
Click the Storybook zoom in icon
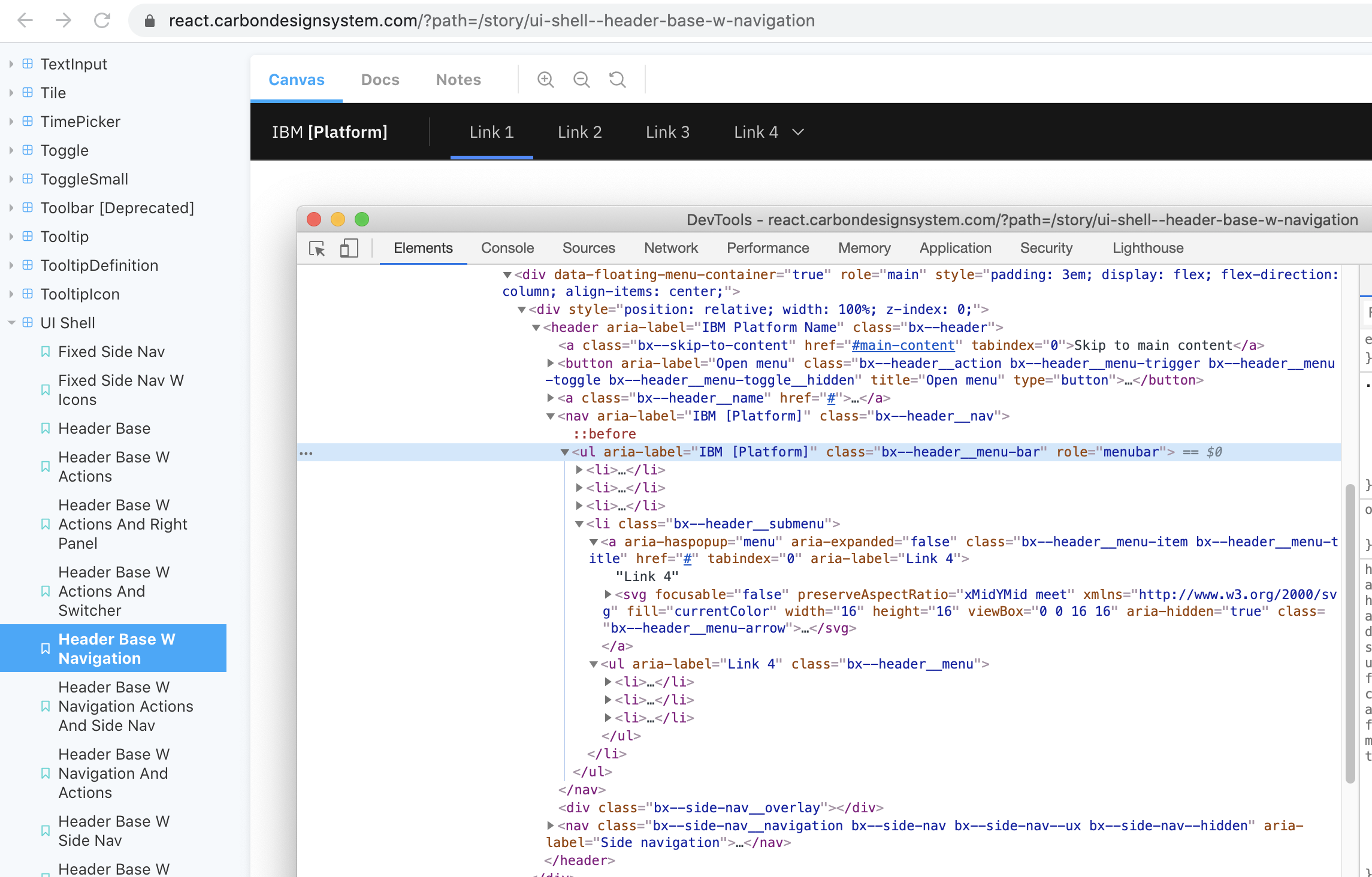[545, 80]
